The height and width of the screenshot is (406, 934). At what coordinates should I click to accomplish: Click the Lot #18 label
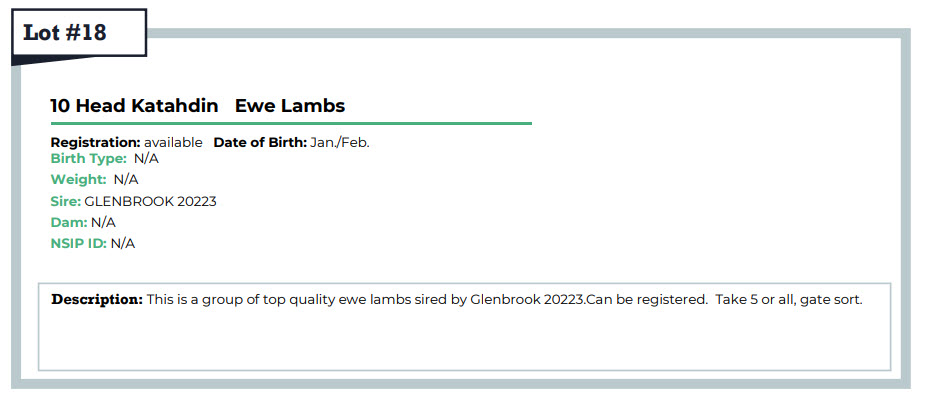tap(65, 33)
